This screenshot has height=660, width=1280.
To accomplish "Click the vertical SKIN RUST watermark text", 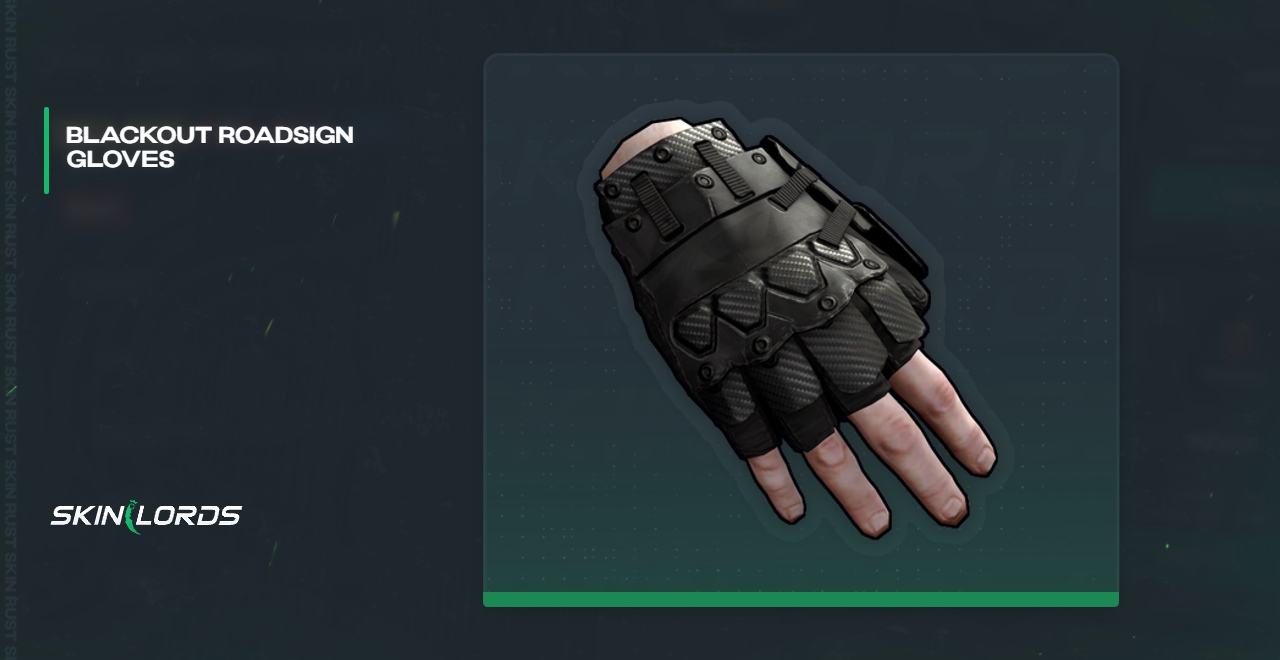I will click(10, 330).
